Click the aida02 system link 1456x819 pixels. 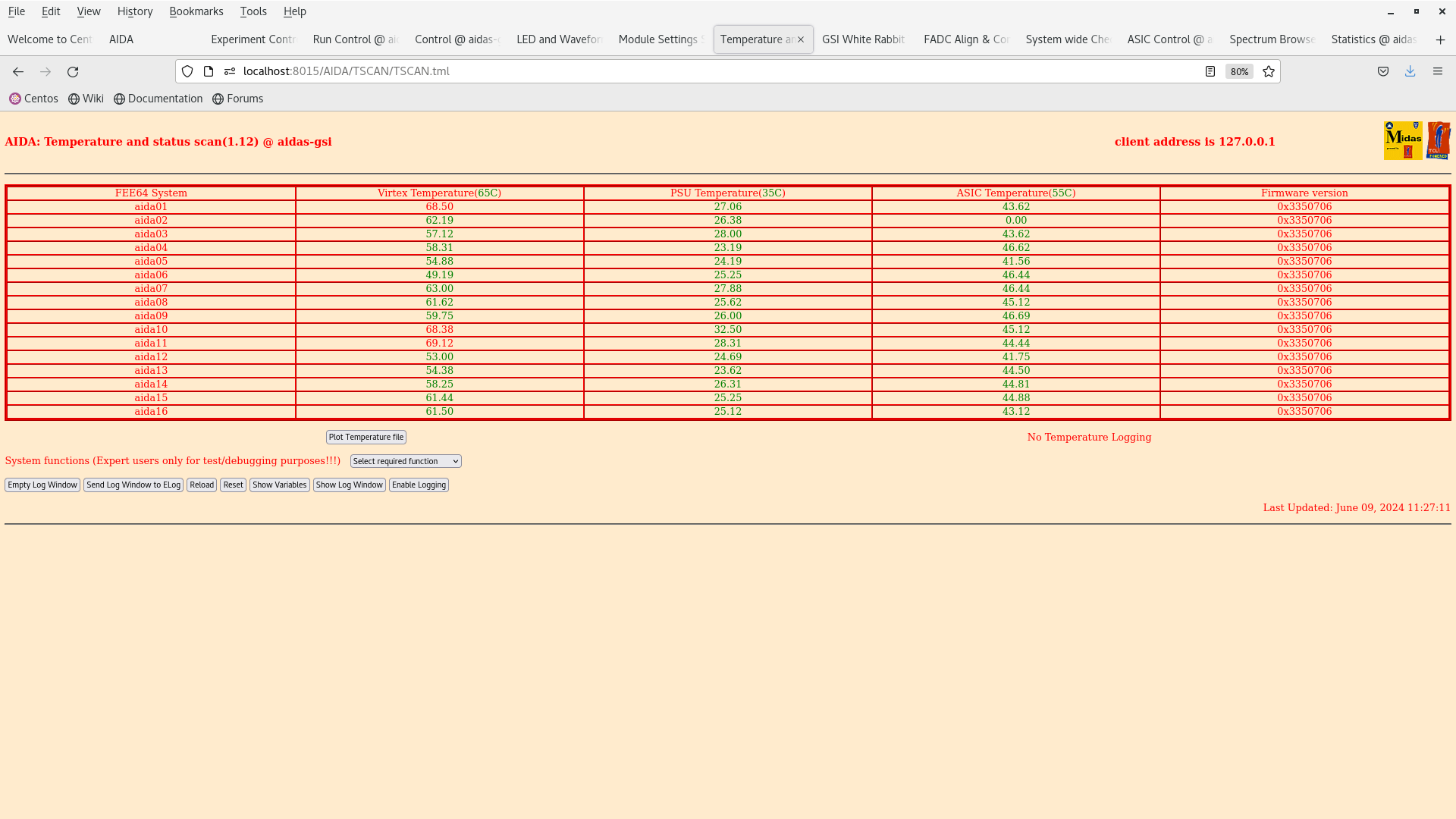(x=151, y=220)
